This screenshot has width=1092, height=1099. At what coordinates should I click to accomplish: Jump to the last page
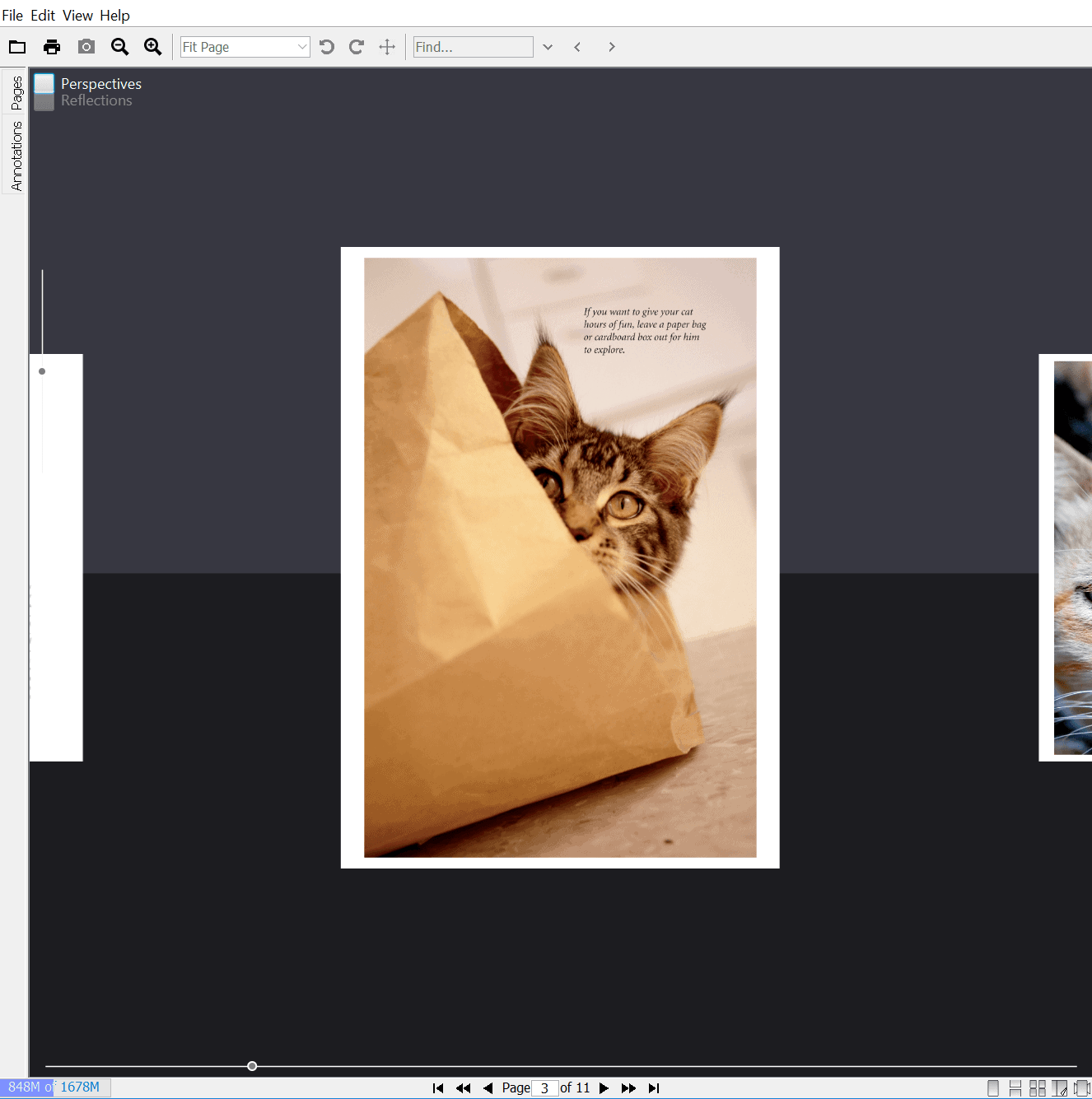point(654,1088)
